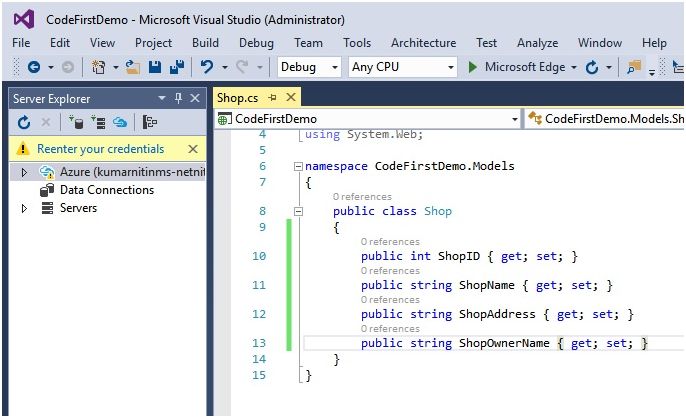Open the Project menu
The image size is (686, 418).
pyautogui.click(x=153, y=43)
